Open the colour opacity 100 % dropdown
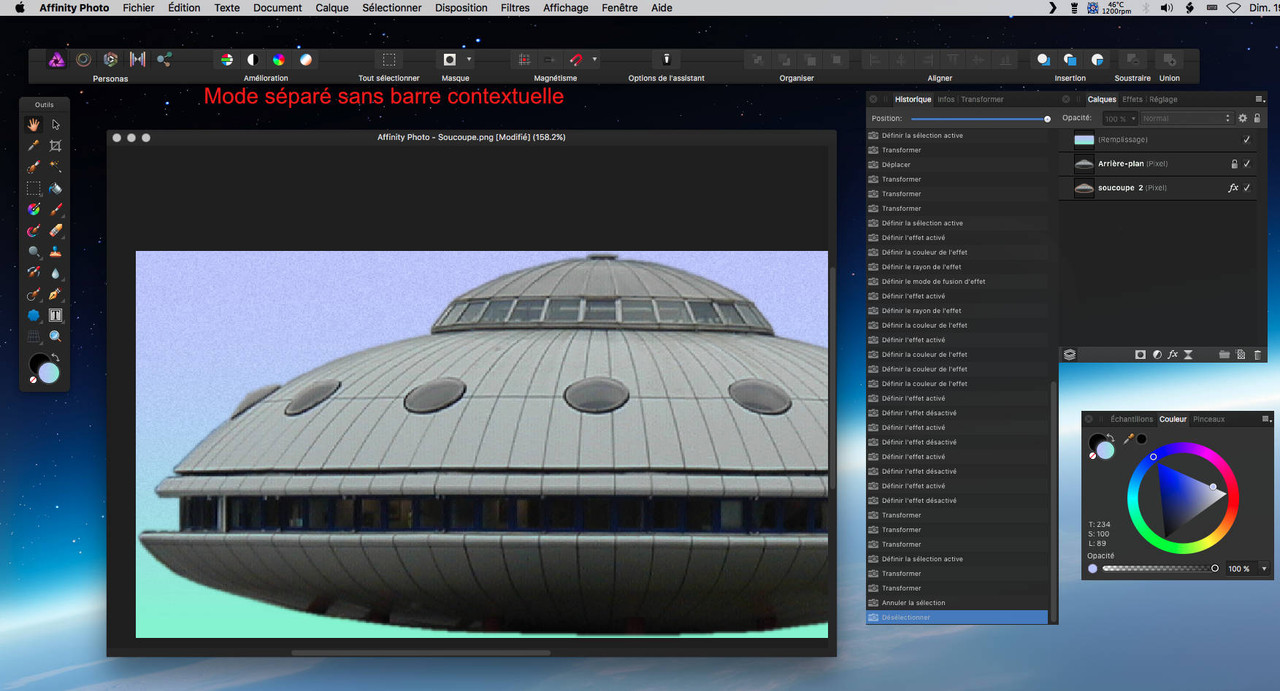This screenshot has height=691, width=1280. pos(1264,569)
